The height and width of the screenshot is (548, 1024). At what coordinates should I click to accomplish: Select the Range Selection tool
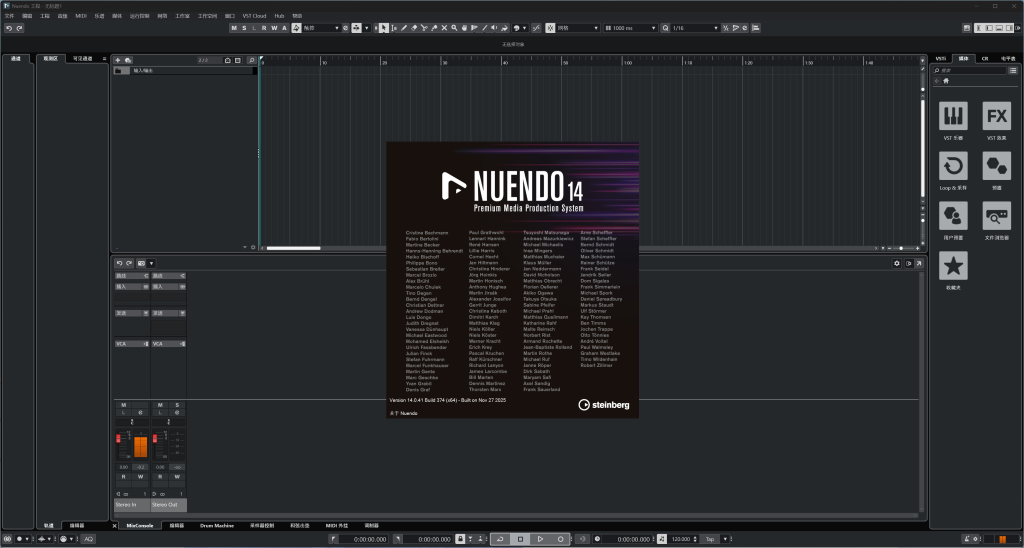[x=394, y=28]
